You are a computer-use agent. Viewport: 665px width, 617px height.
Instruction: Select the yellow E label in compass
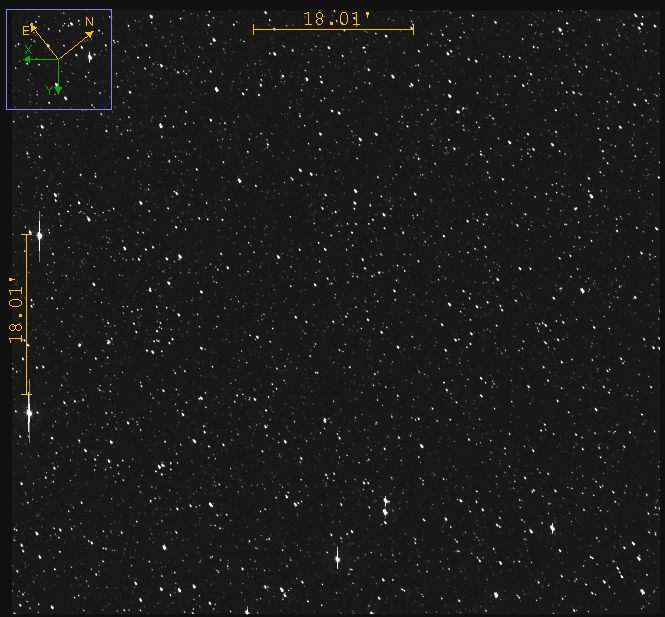(x=25, y=31)
